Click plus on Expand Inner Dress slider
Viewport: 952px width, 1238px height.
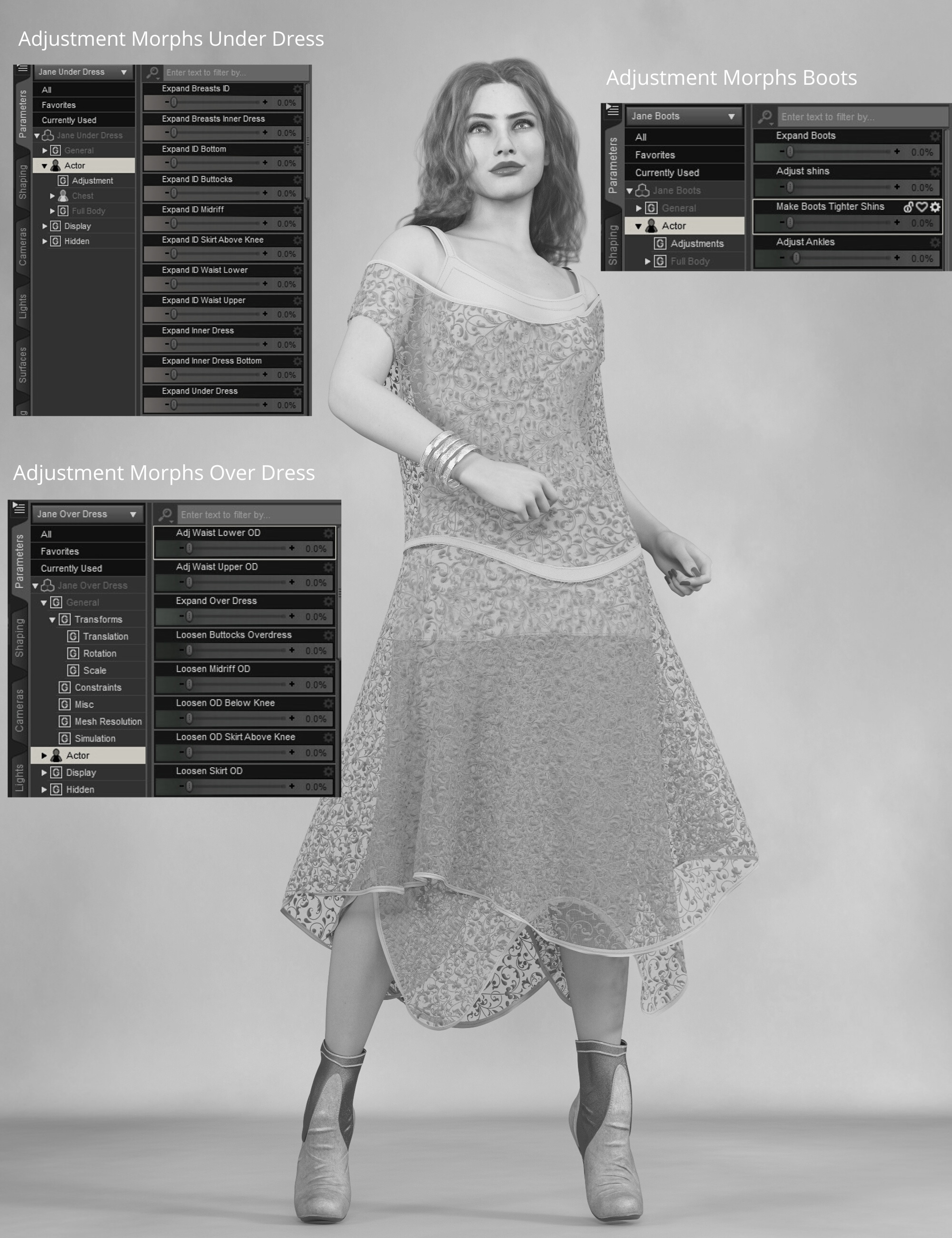point(265,344)
